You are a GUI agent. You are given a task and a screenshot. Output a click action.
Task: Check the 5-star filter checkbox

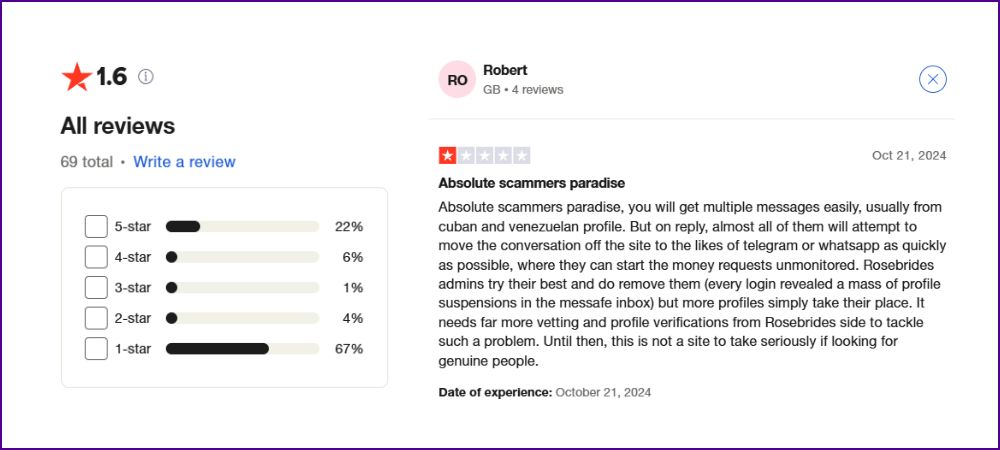pyautogui.click(x=96, y=226)
